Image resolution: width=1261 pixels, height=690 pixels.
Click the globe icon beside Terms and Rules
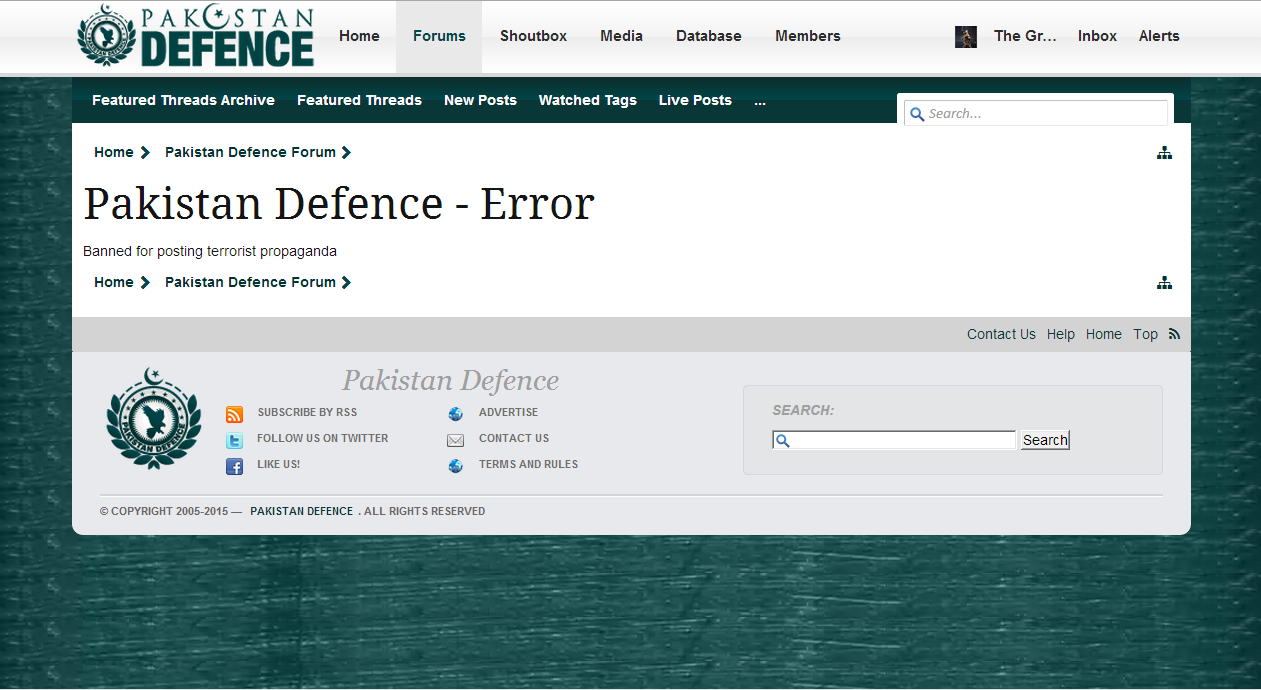click(455, 466)
